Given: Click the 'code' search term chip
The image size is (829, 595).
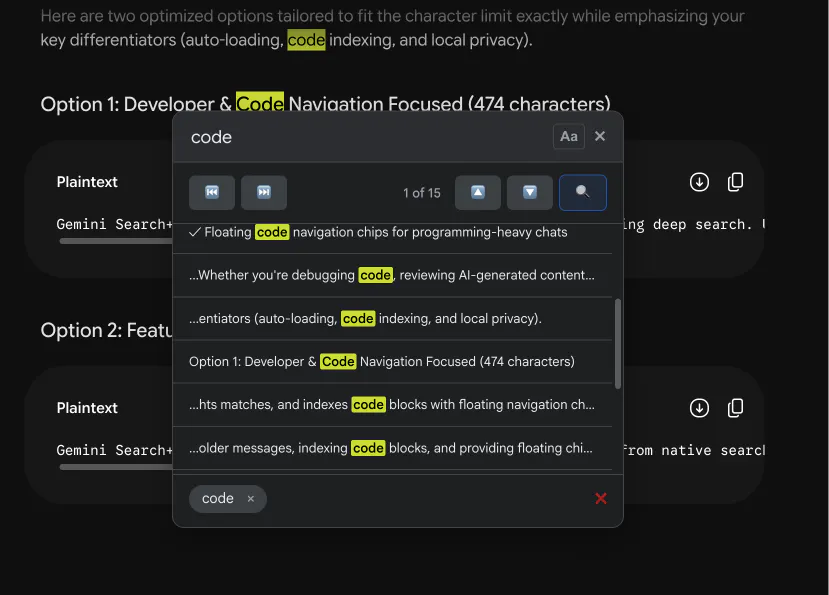Looking at the screenshot, I should 218,499.
